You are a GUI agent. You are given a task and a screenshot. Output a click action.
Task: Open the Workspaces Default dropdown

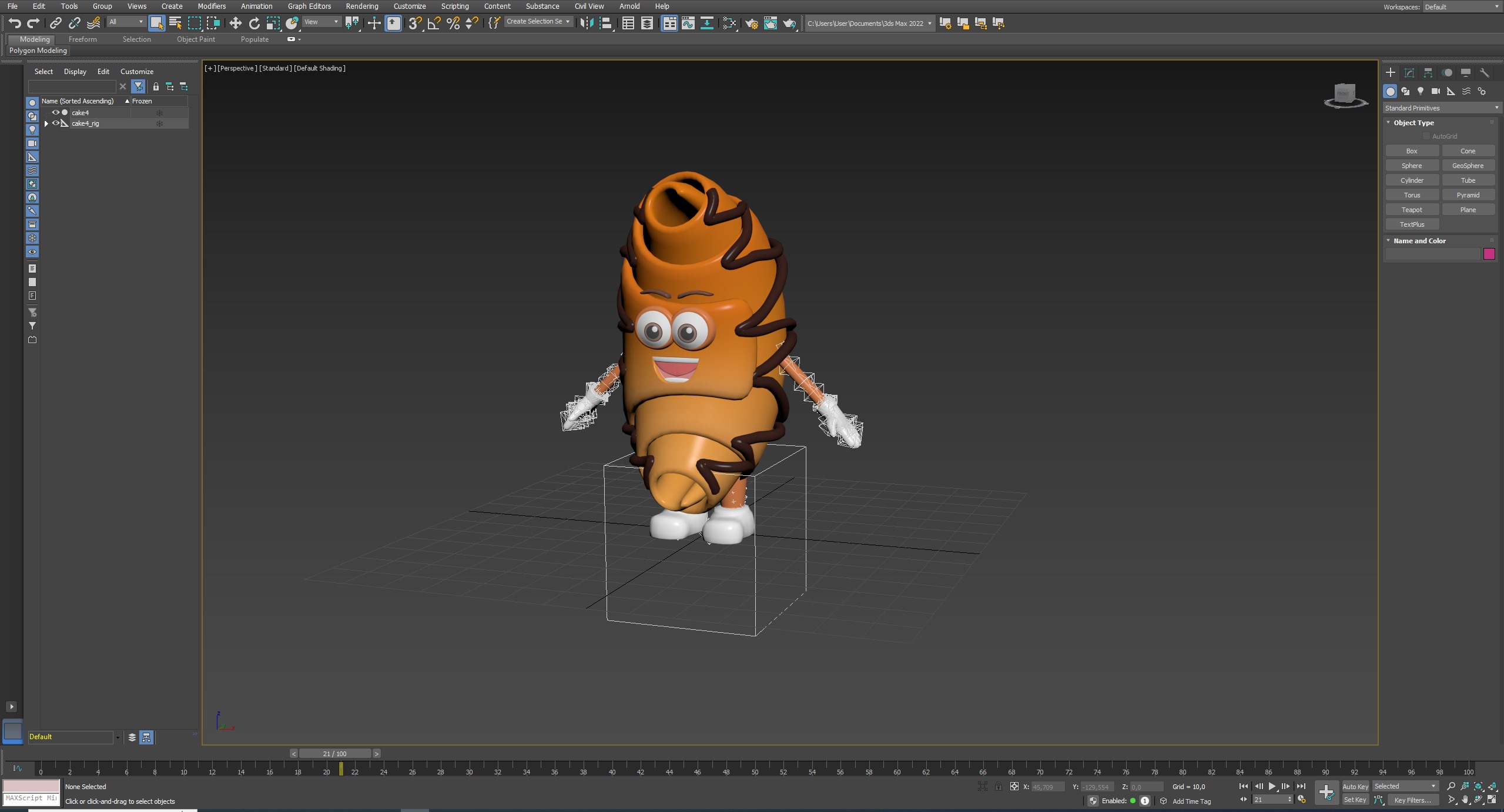1462,7
